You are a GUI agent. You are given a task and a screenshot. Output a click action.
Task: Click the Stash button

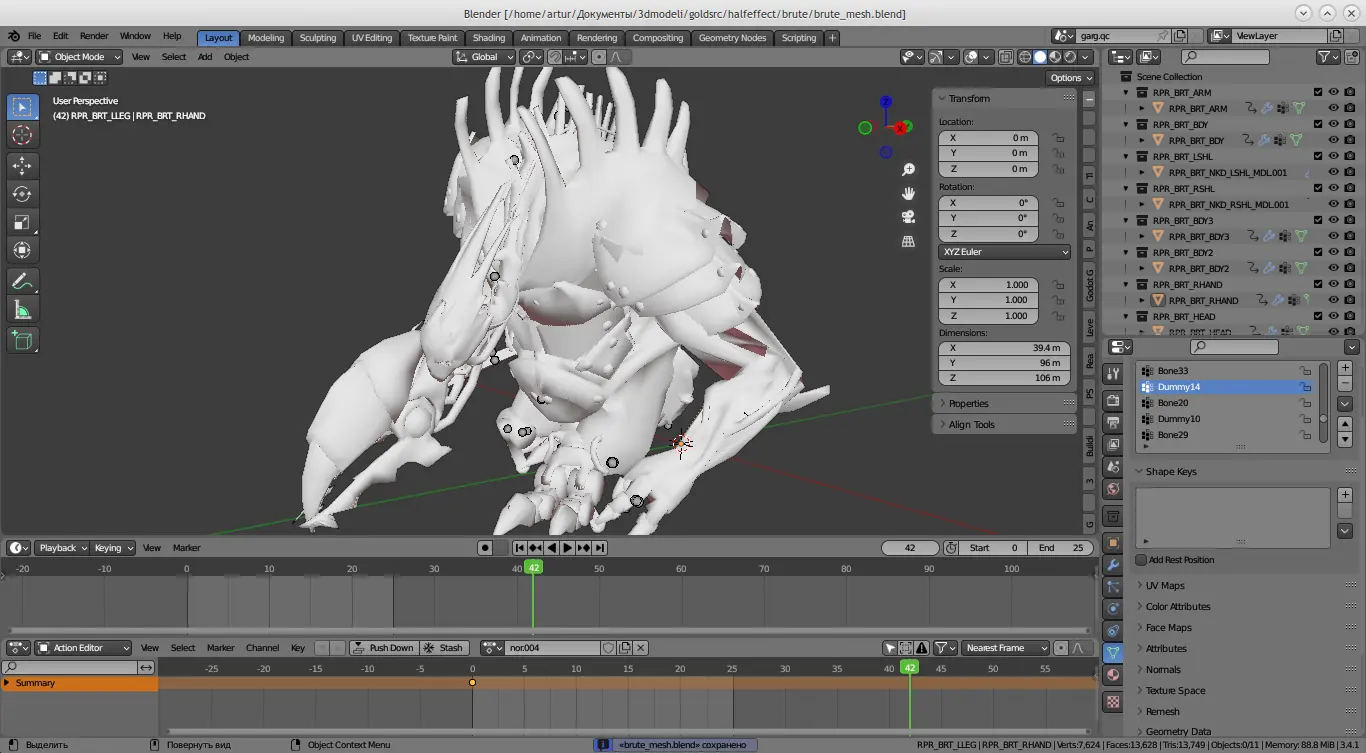444,648
